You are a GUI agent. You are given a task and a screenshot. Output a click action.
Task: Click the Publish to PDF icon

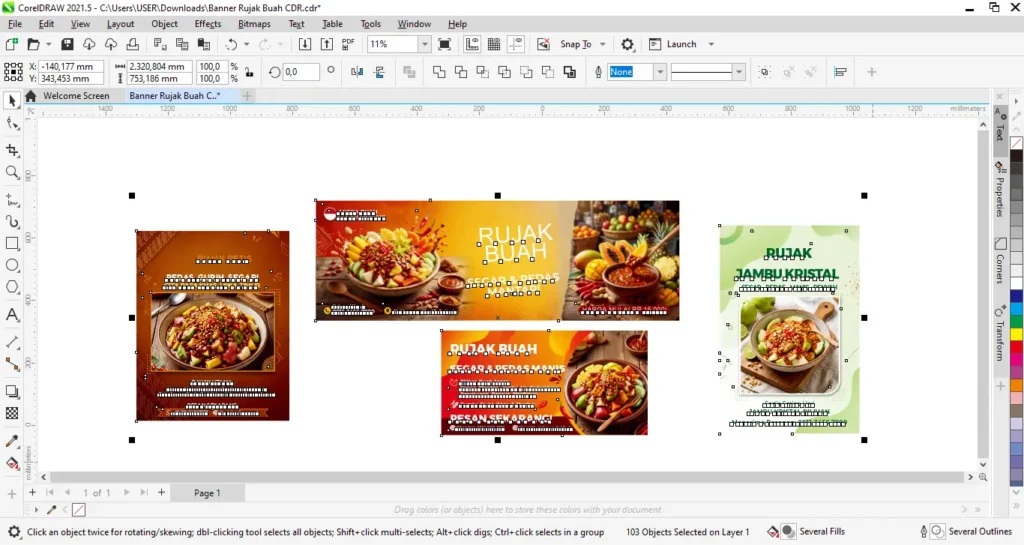coord(348,44)
